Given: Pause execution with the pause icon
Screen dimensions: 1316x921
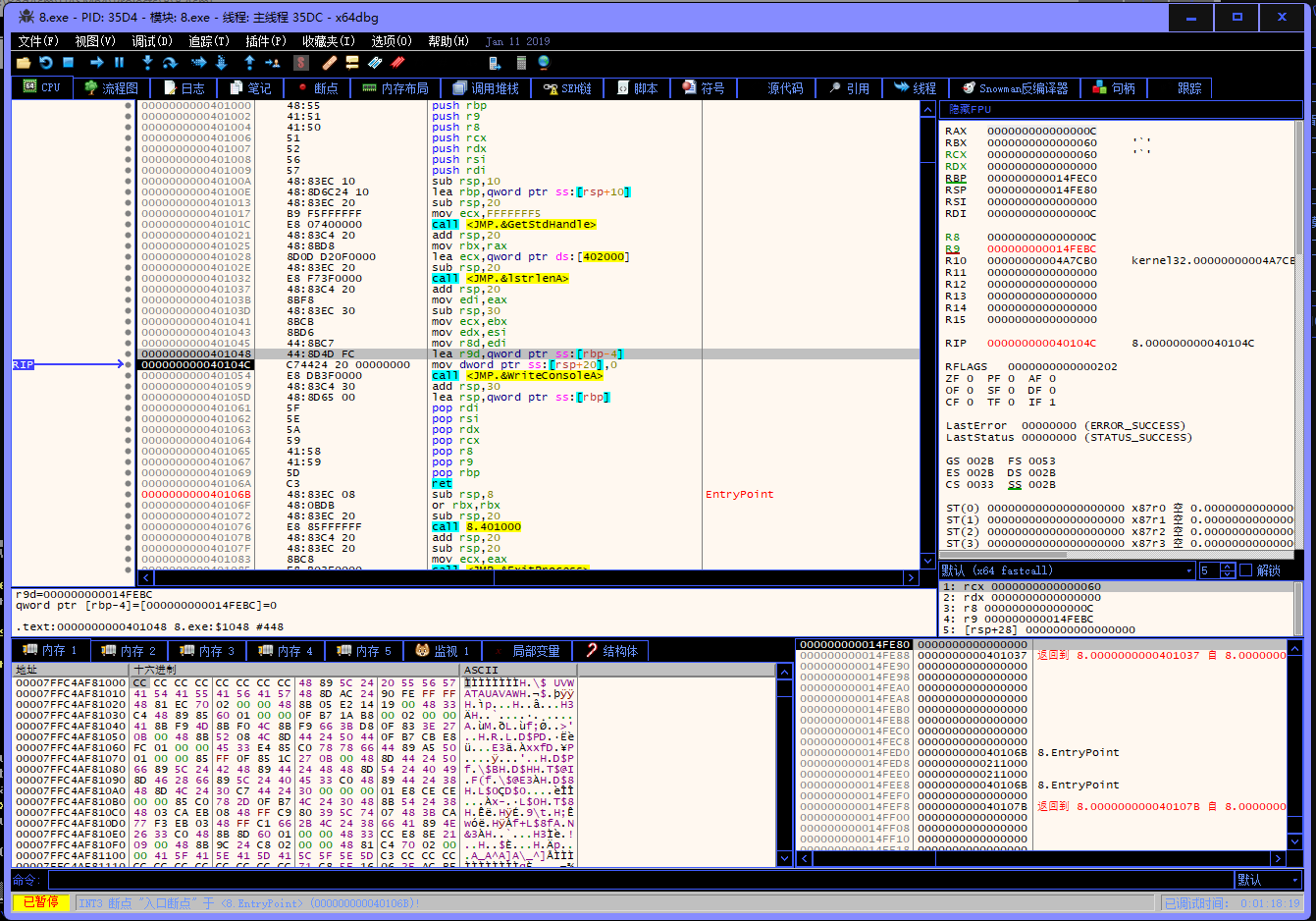Looking at the screenshot, I should point(120,62).
